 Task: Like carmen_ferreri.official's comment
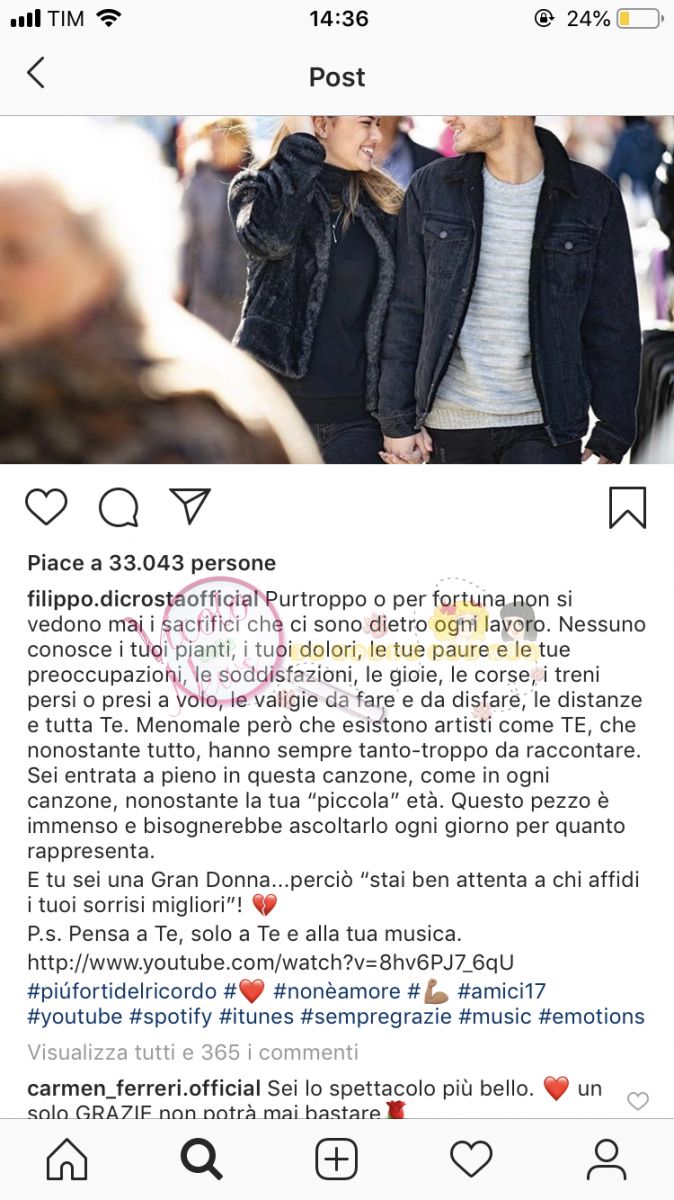click(638, 1101)
